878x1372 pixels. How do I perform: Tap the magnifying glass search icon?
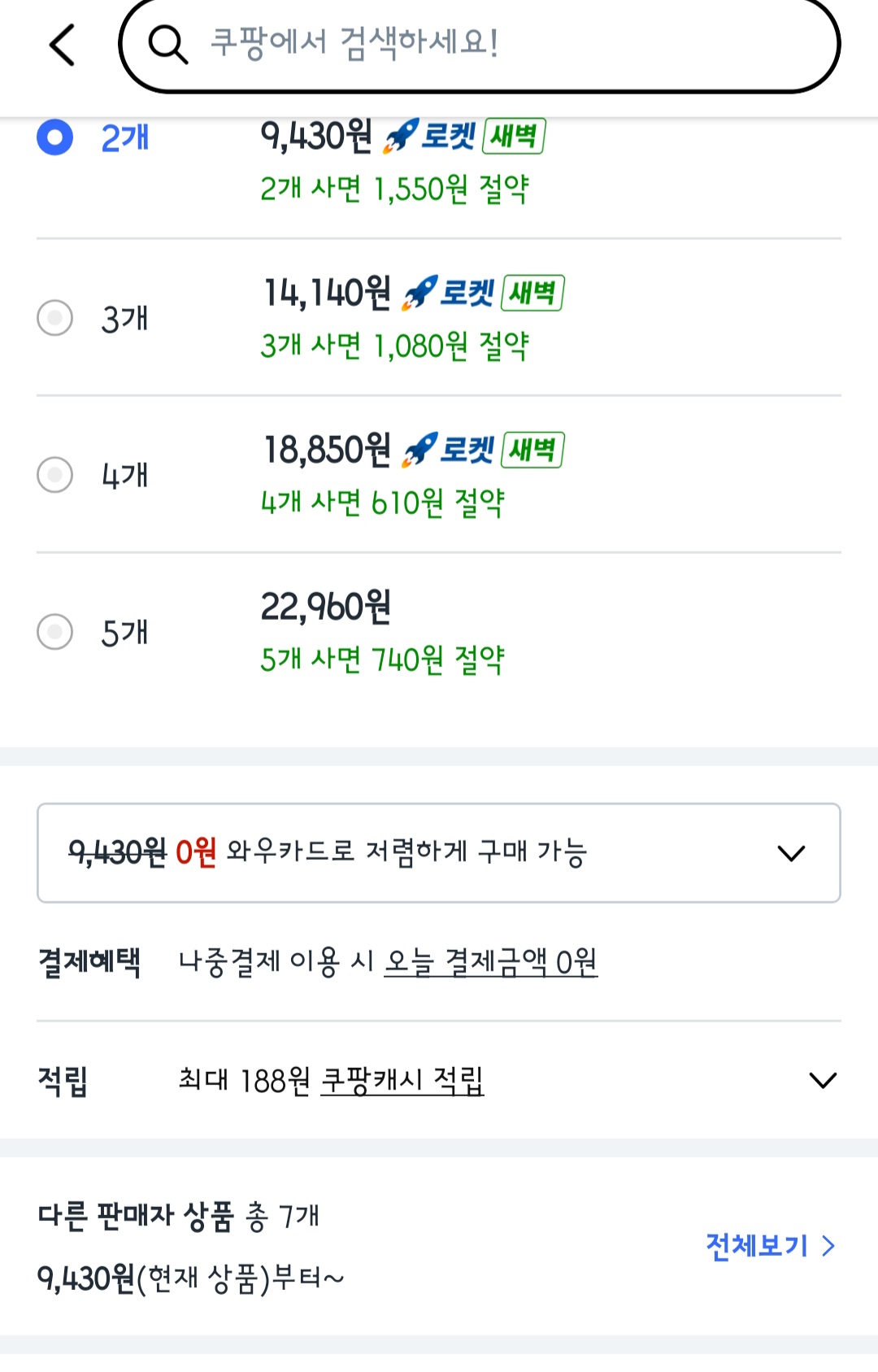tap(167, 44)
